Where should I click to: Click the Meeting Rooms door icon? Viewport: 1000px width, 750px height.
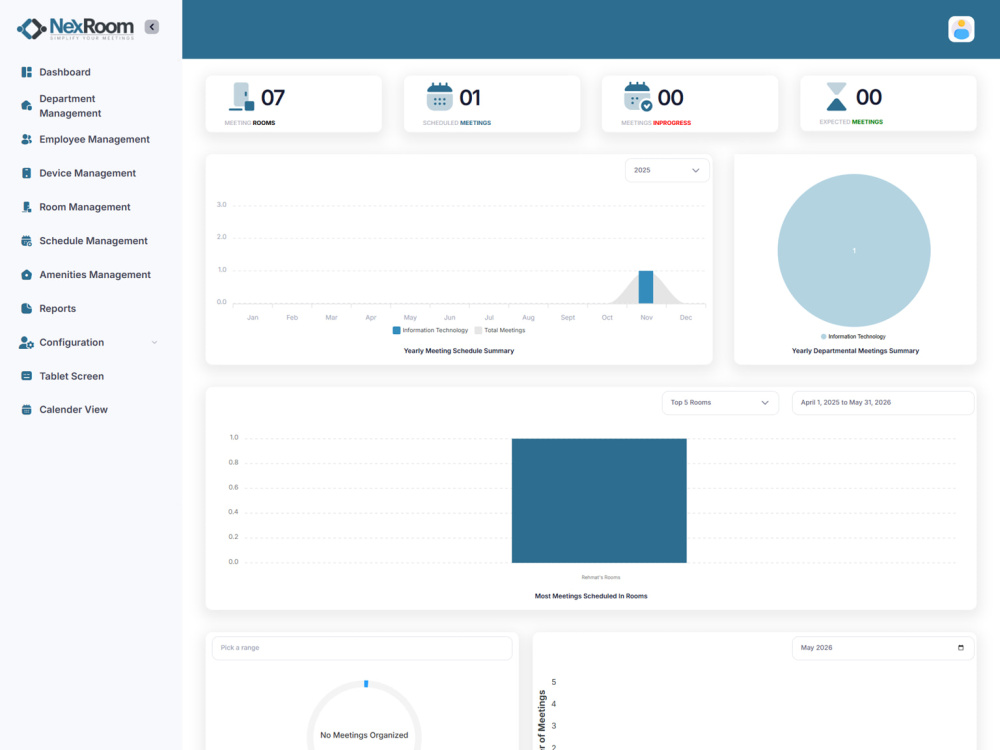pos(242,97)
